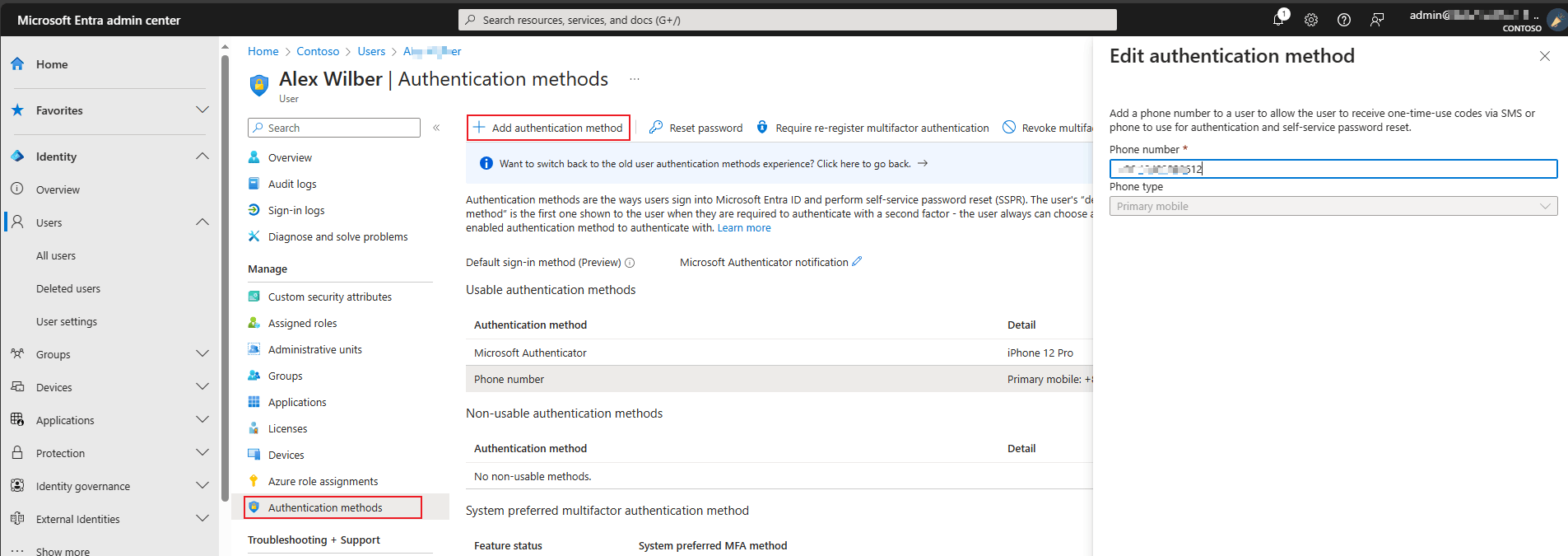Open User settings in left navigation
Viewport: 1568px width, 556px height.
tap(67, 321)
